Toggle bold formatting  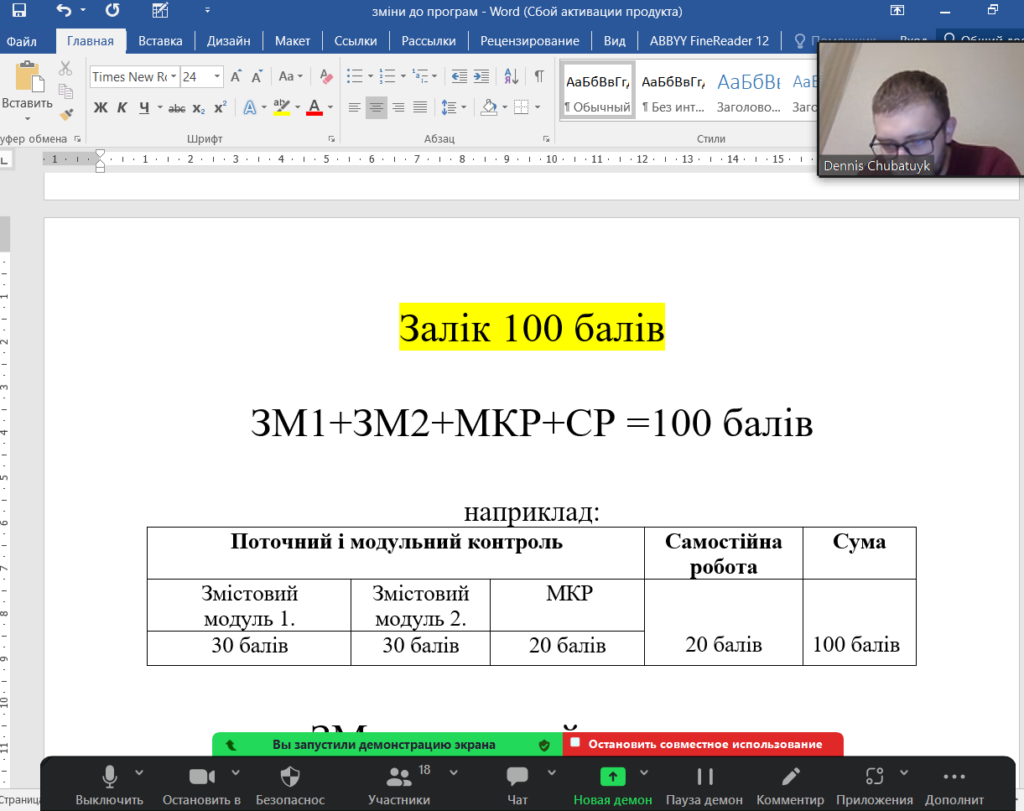point(100,108)
